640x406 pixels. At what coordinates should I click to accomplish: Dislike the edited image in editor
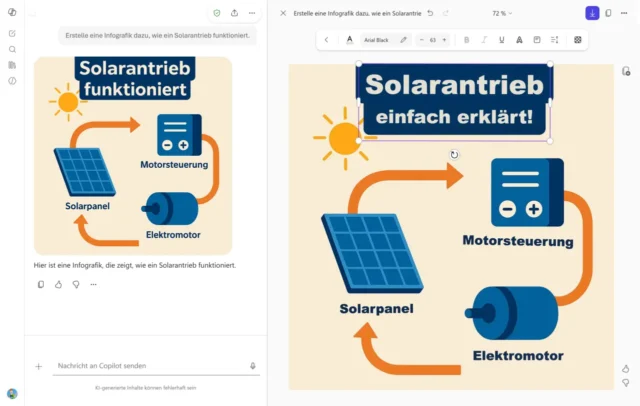[625, 383]
